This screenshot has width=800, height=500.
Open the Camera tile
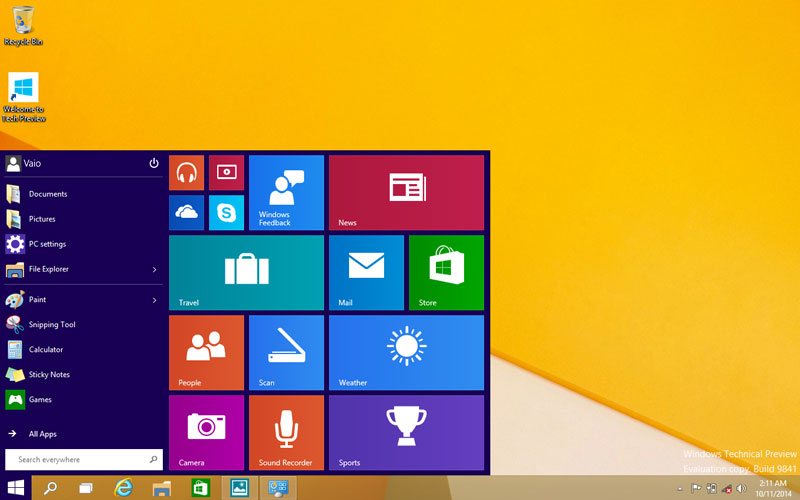click(x=206, y=433)
